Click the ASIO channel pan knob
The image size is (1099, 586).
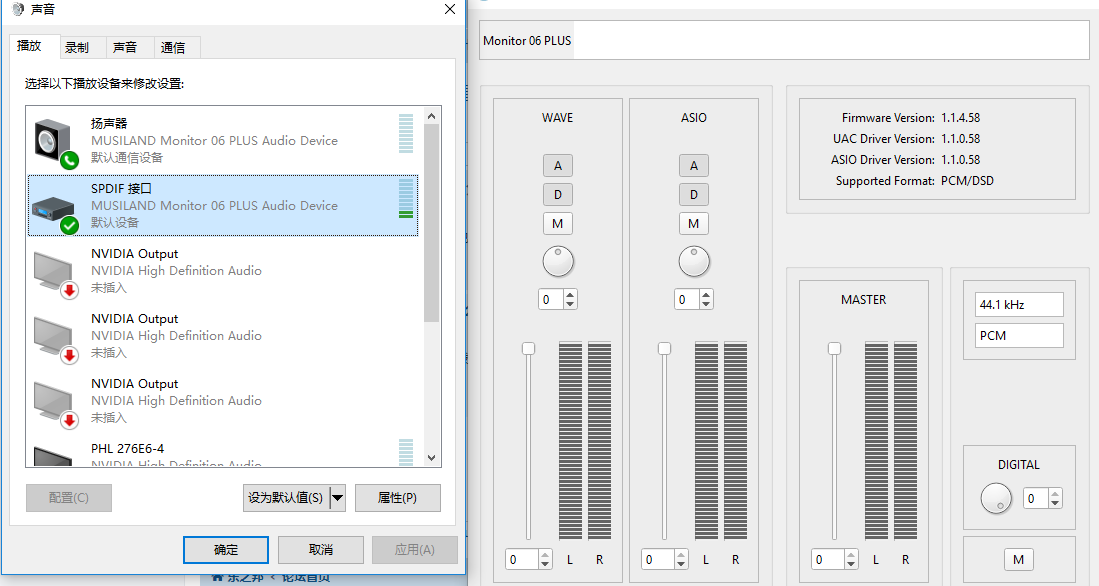coord(693,262)
